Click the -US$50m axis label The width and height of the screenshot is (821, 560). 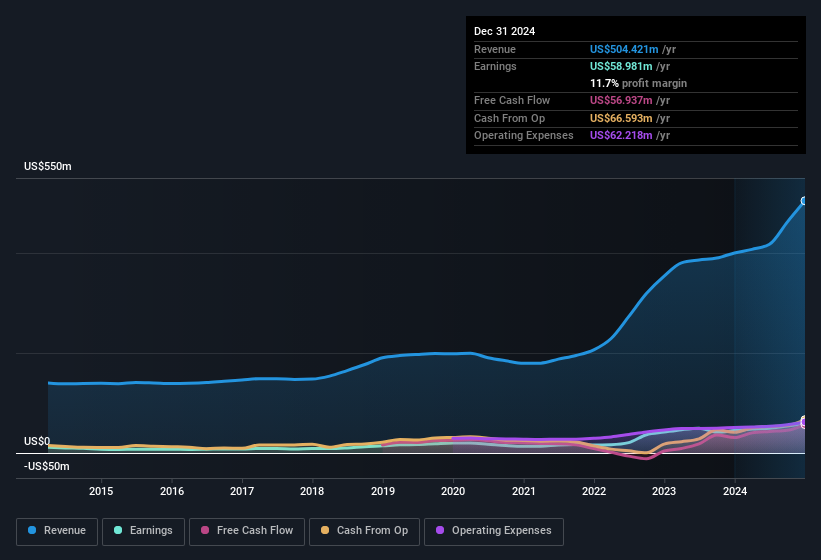point(47,466)
